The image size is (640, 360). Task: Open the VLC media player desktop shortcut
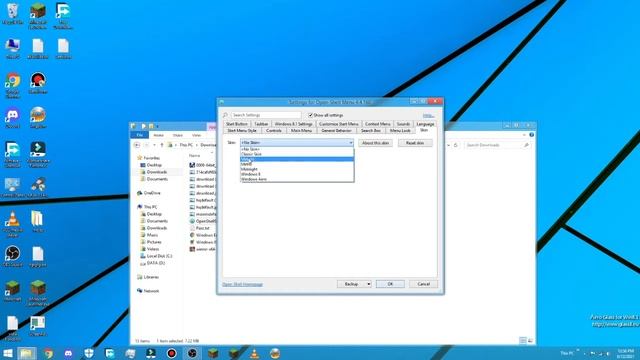click(x=12, y=224)
